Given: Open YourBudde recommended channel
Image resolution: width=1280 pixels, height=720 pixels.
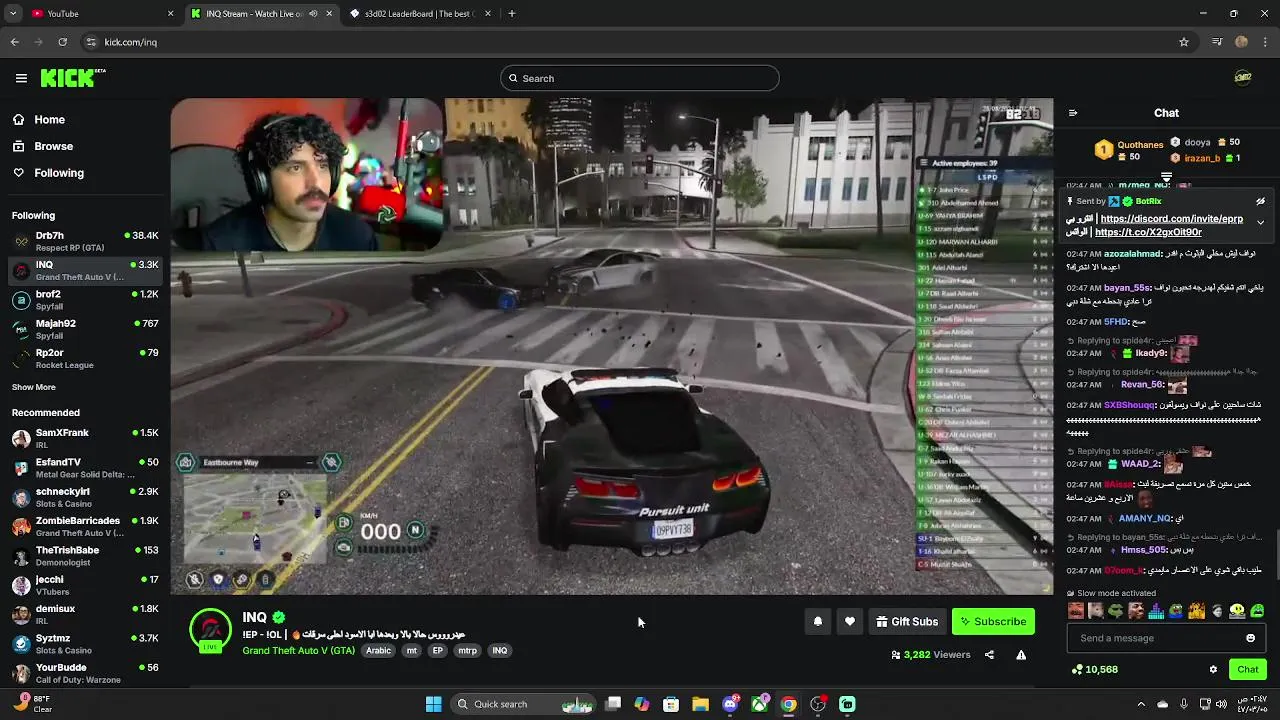Looking at the screenshot, I should pyautogui.click(x=84, y=673).
